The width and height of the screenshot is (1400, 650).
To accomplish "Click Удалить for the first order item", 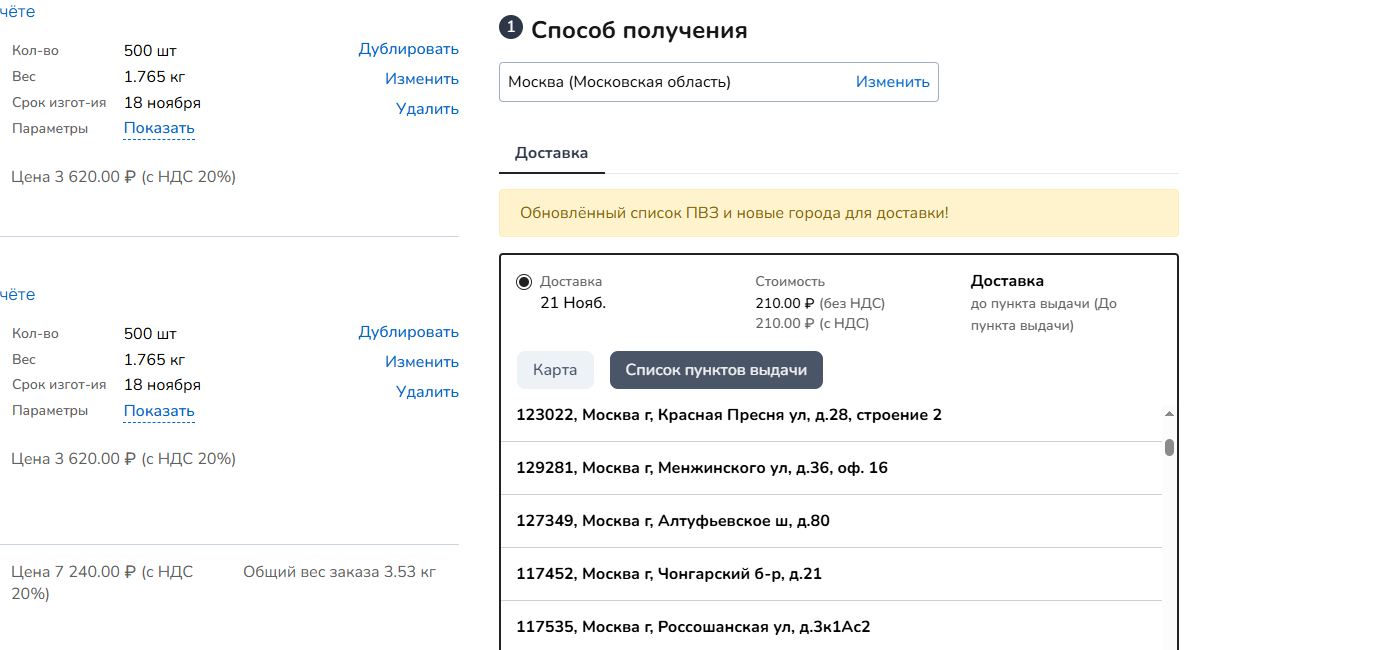I will pyautogui.click(x=427, y=108).
